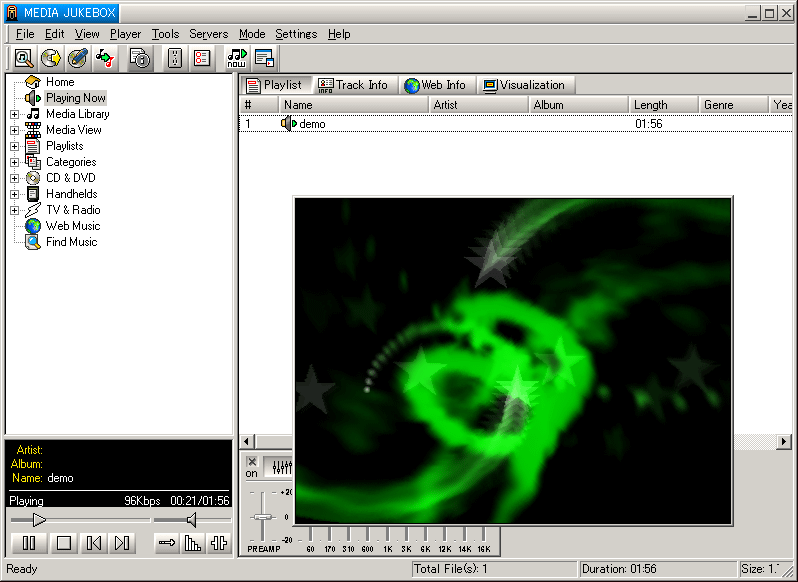Click the Find Music magnifier icon

[x=33, y=242]
